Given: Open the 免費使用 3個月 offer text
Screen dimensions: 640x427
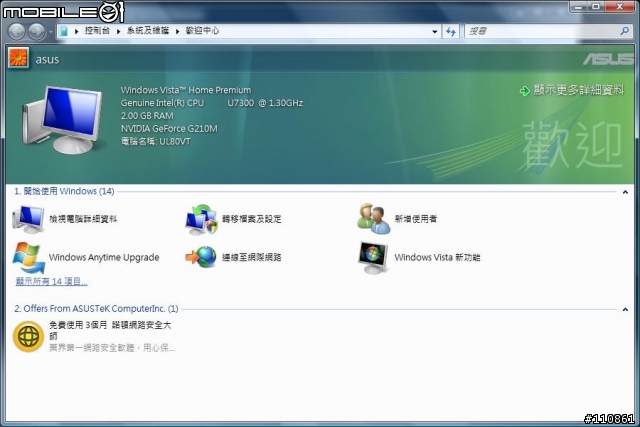Looking at the screenshot, I should pyautogui.click(x=110, y=330).
